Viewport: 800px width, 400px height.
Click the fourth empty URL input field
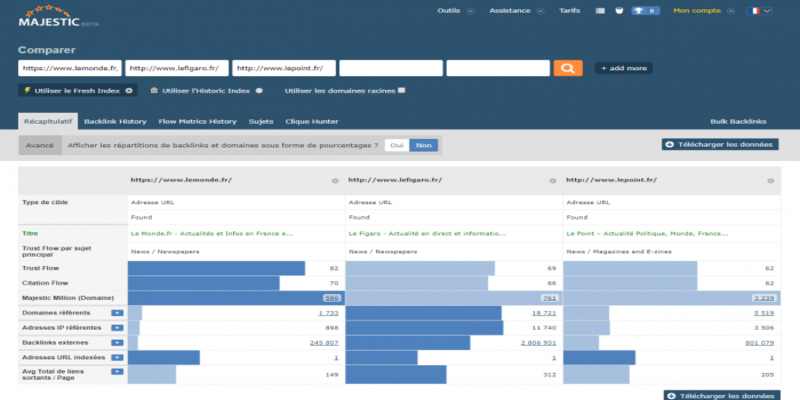tap(391, 68)
